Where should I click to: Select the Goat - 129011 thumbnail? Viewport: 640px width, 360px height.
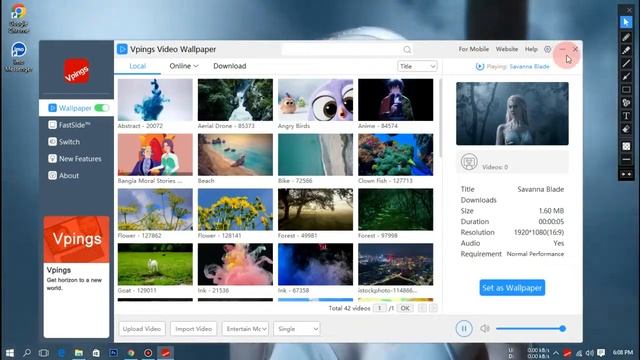(155, 264)
